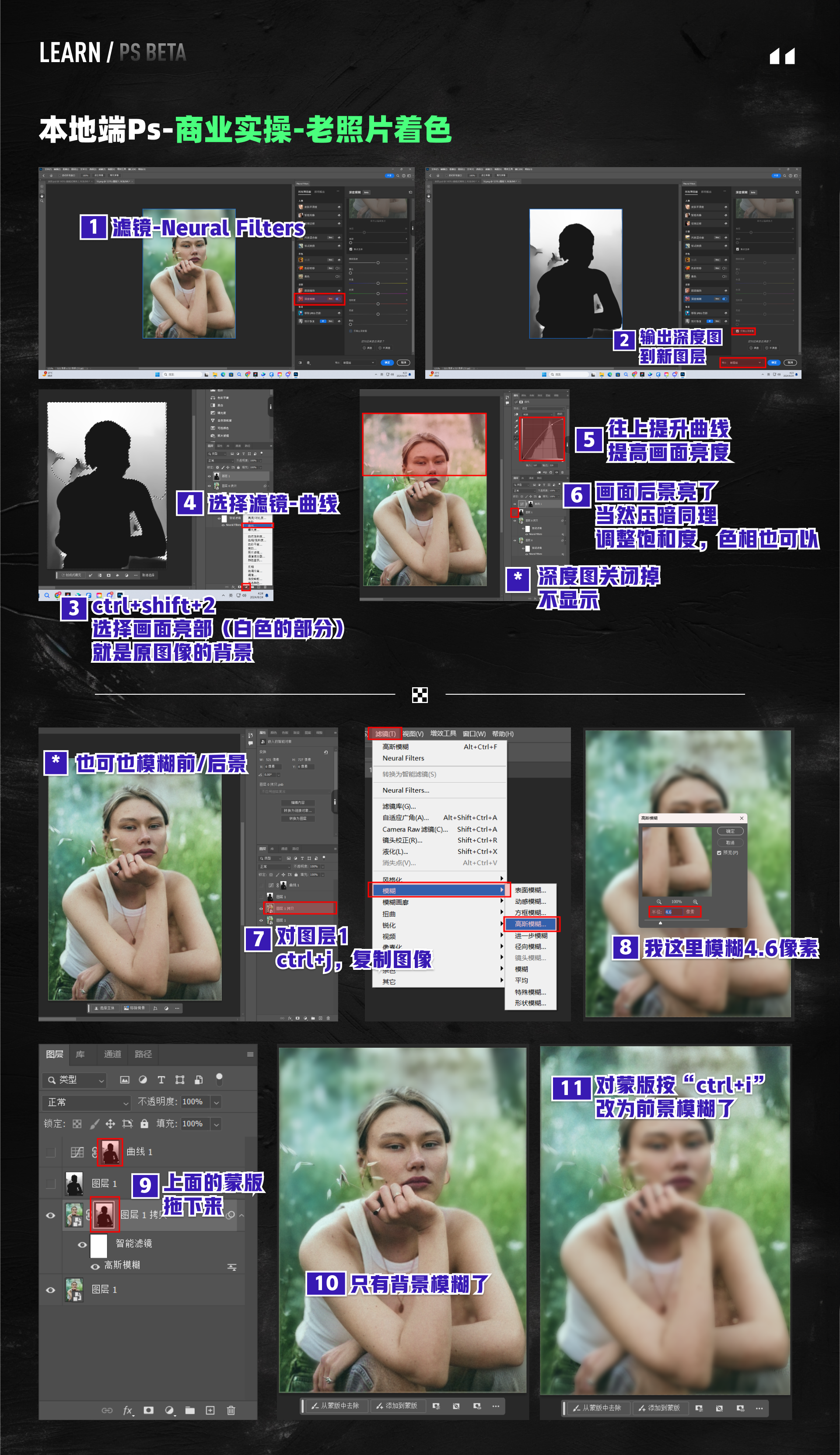Click the Create new layer icon
The width and height of the screenshot is (840, 1455).
[210, 1411]
